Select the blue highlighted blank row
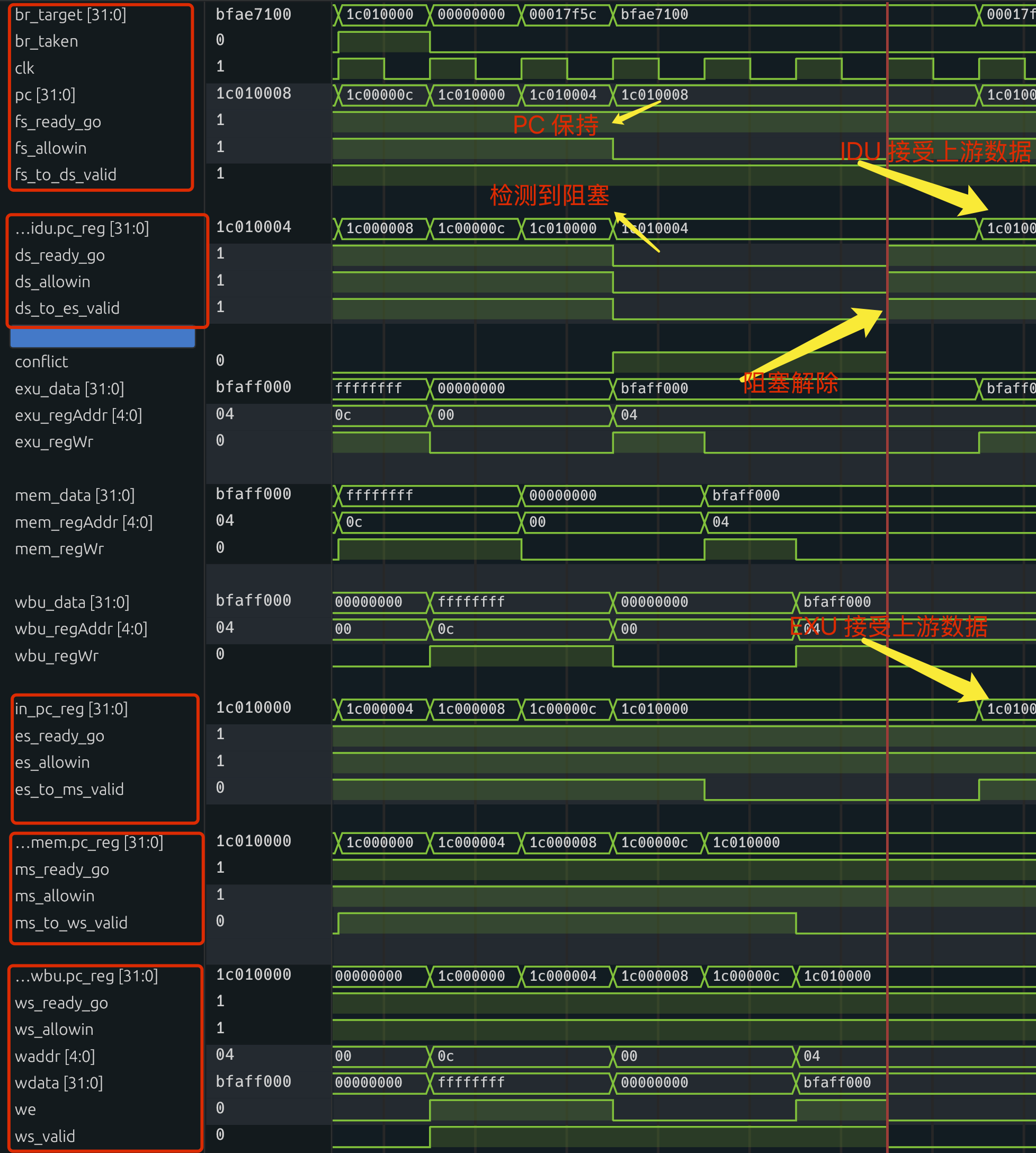The image size is (1036, 1153). pyautogui.click(x=102, y=337)
